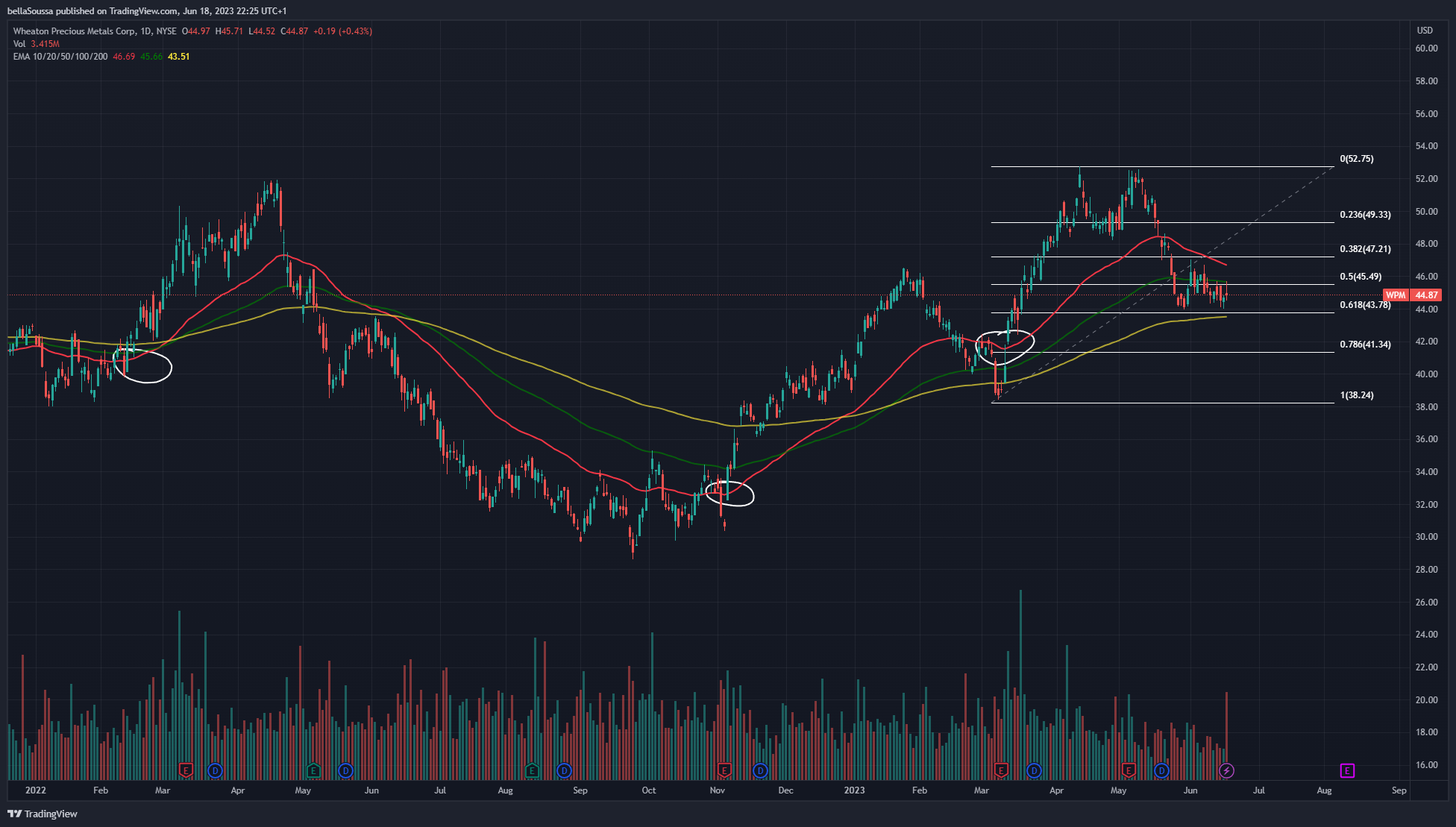Screen dimensions: 1456x827
Task: Select the Fibonacci 1(38.24) level label
Action: pyautogui.click(x=1357, y=395)
